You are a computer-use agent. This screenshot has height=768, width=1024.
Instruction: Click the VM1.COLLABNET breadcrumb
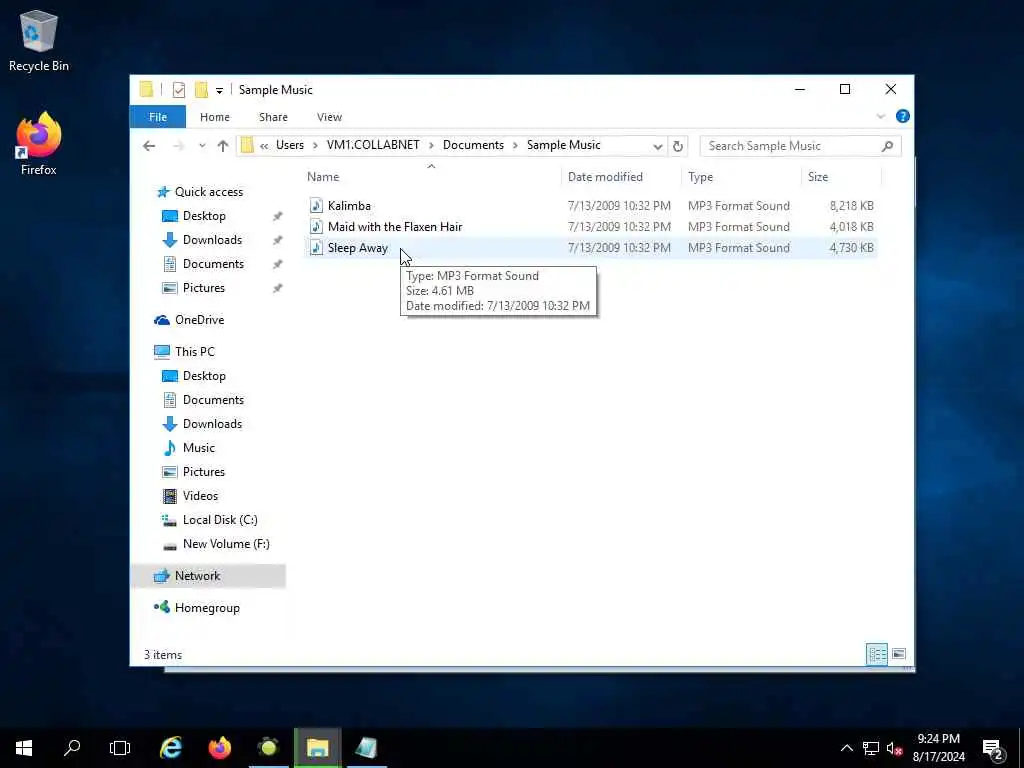[373, 145]
